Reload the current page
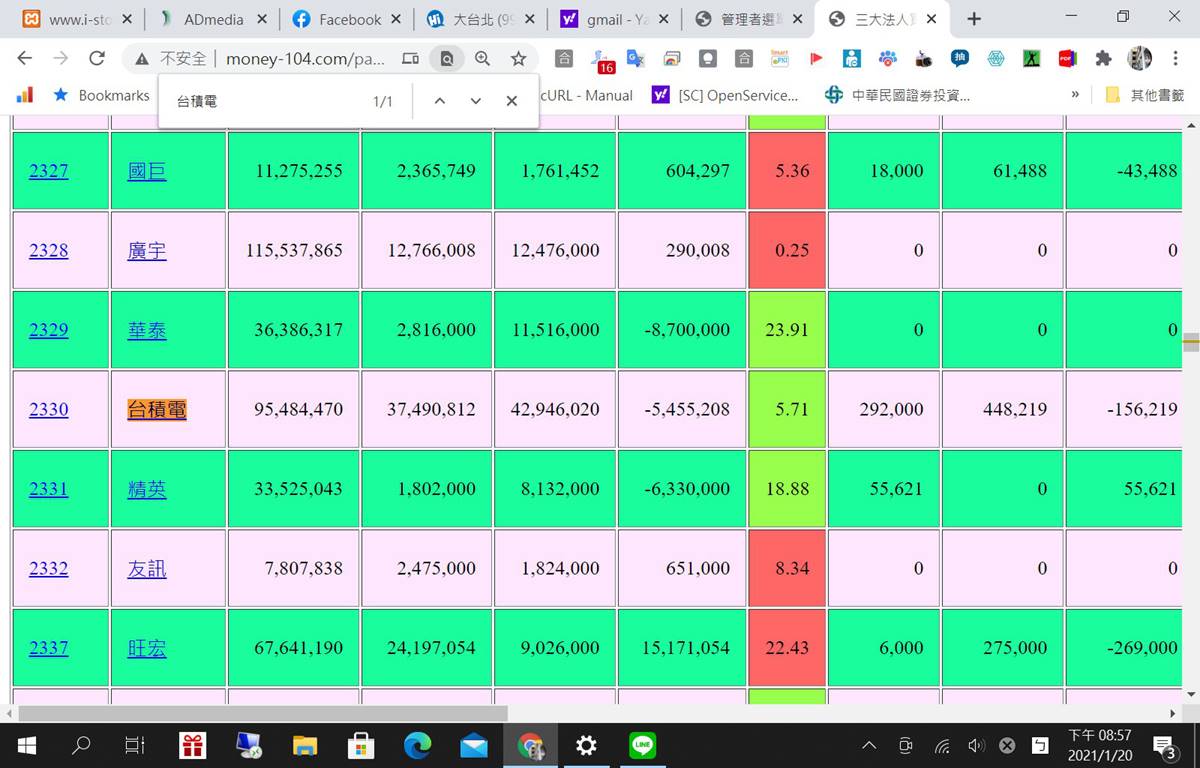Viewport: 1200px width, 768px height. (97, 59)
